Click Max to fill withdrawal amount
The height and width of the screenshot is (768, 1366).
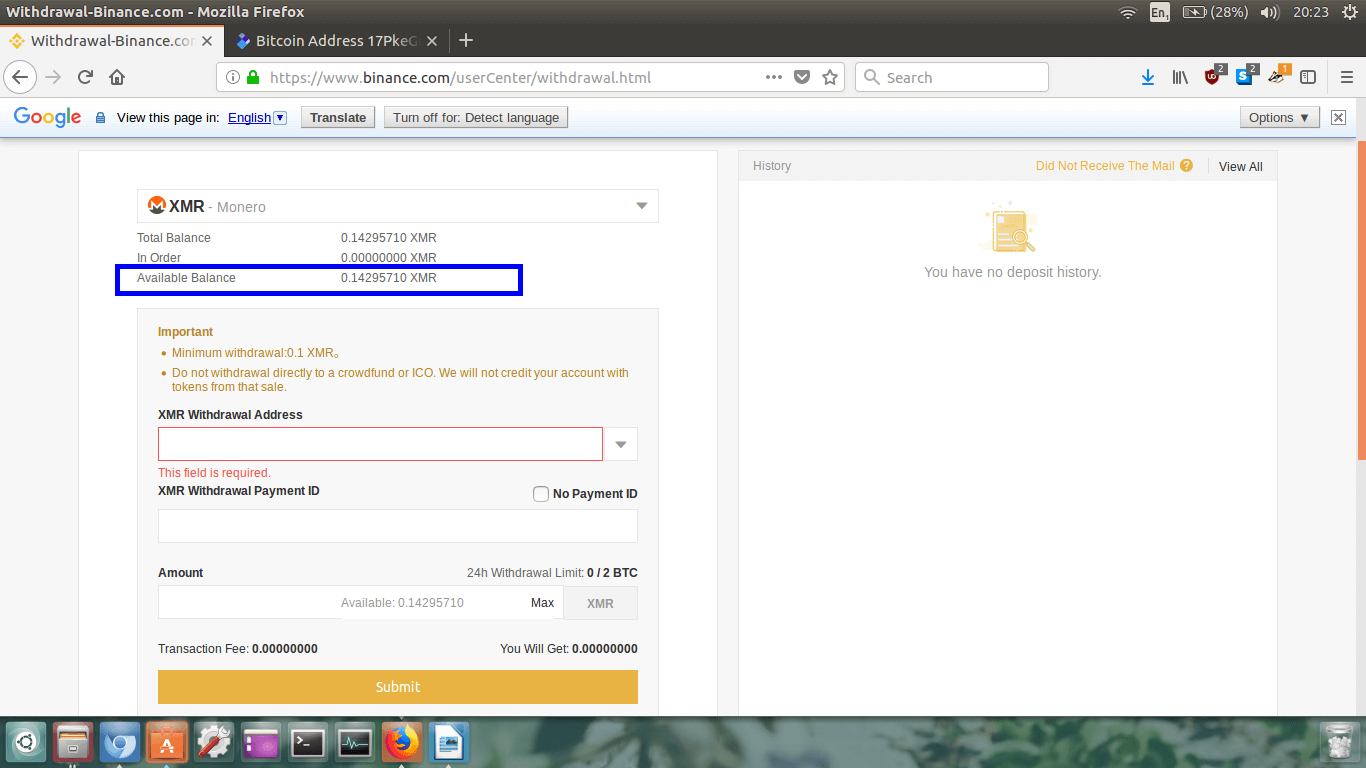(542, 603)
